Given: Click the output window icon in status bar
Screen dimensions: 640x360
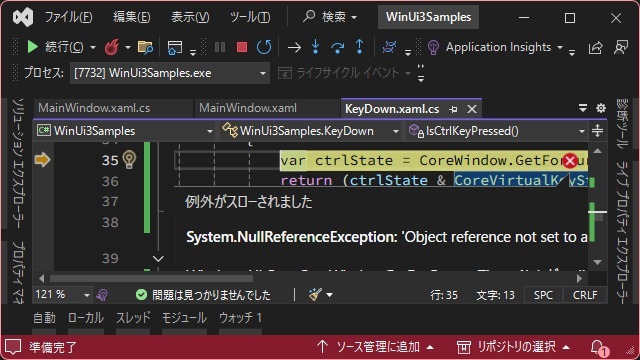Looking at the screenshot, I should 13,347.
